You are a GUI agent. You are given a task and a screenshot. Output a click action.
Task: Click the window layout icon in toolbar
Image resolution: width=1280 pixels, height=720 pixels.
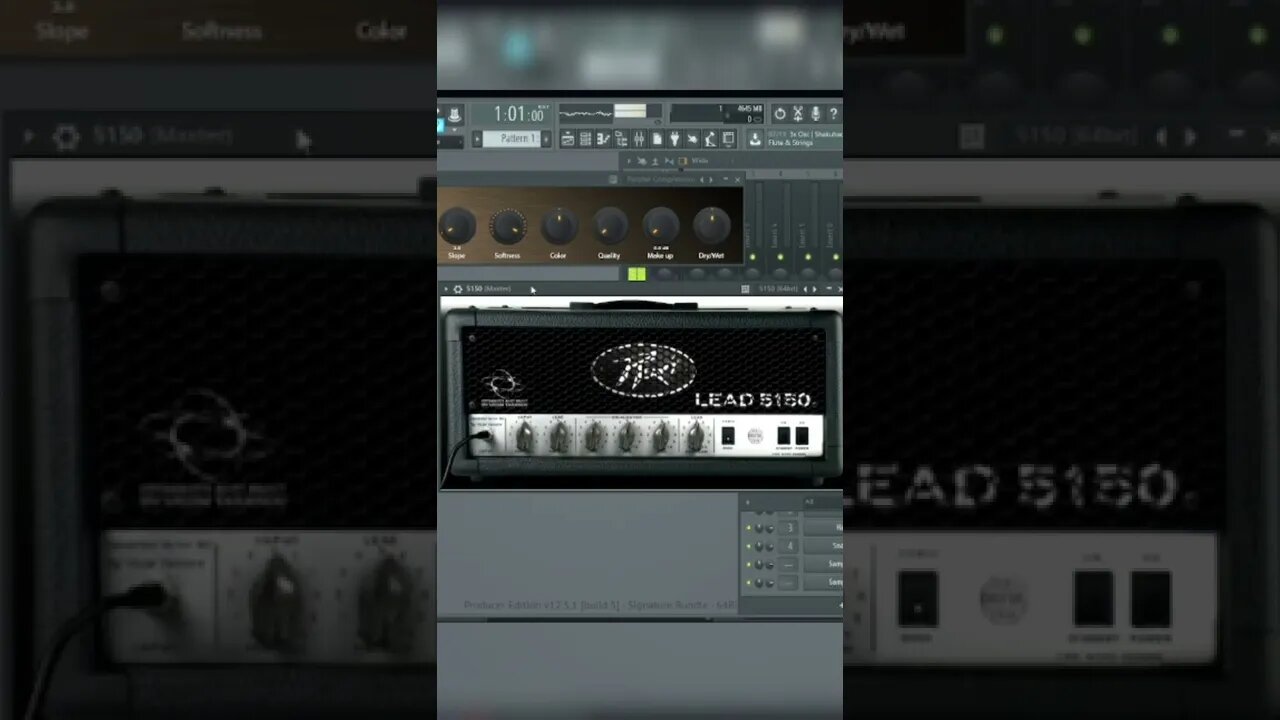point(728,139)
